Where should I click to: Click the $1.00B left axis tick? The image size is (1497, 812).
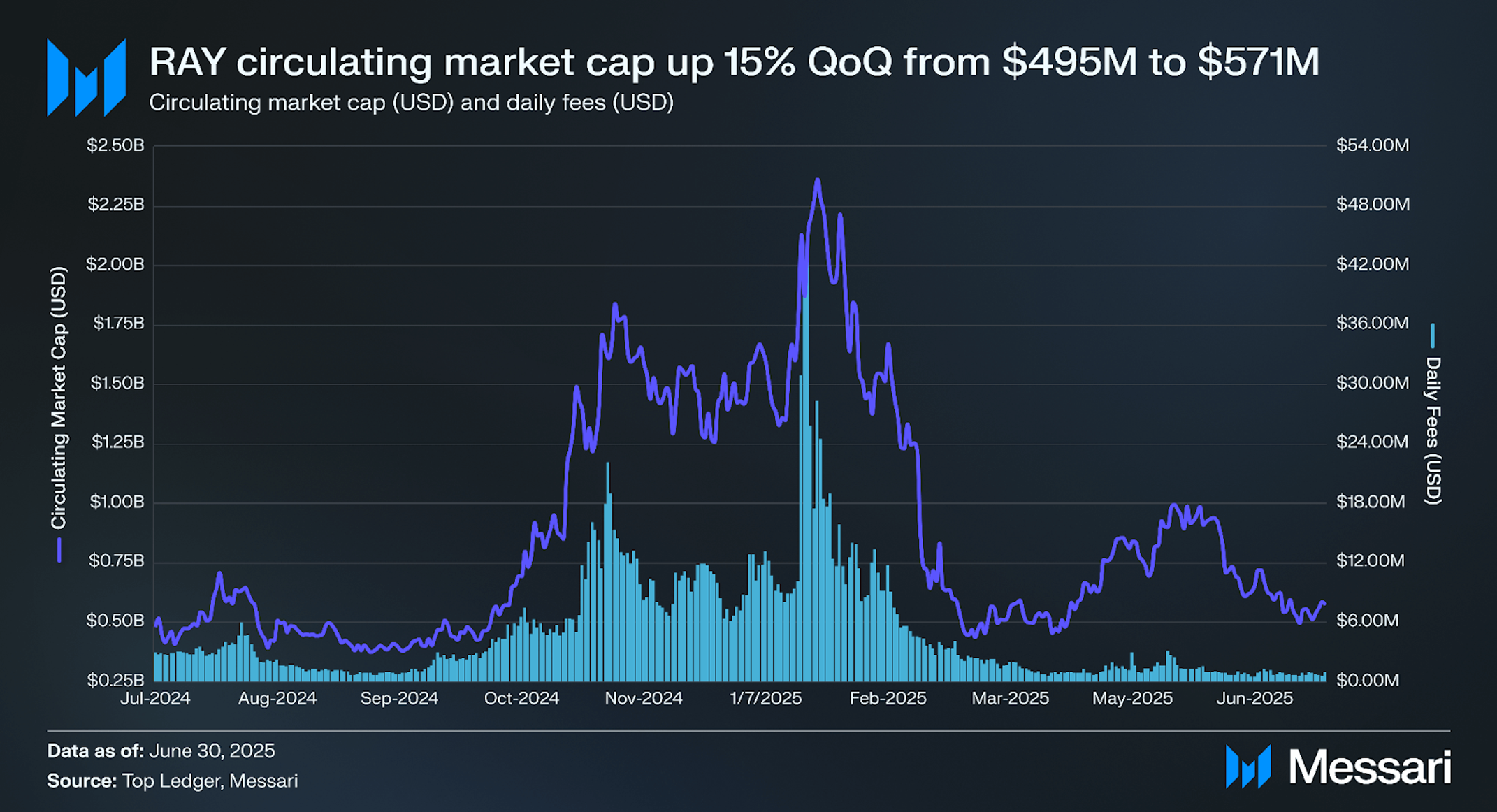[117, 502]
